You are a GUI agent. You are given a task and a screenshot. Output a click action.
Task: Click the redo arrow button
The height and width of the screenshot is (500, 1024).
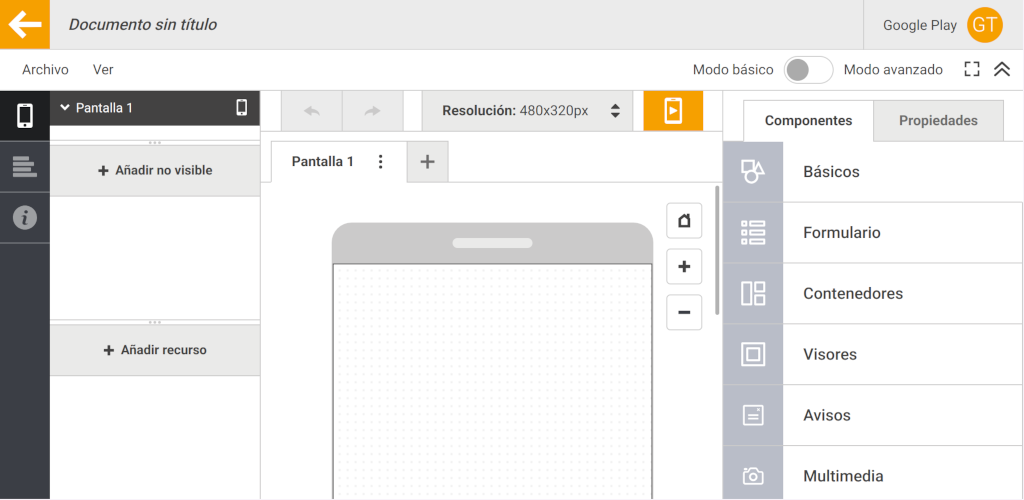coord(372,111)
